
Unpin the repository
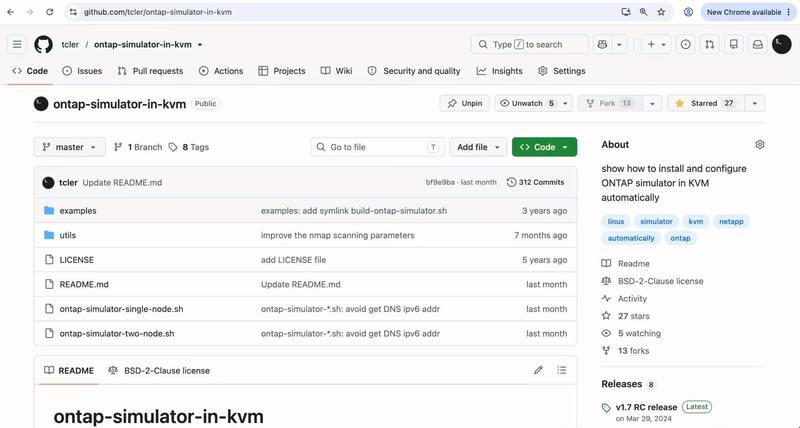pyautogui.click(x=465, y=103)
